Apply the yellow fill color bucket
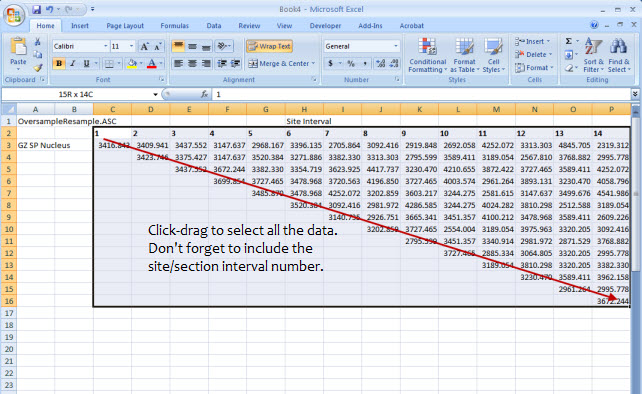Image resolution: width=642 pixels, height=394 pixels. pos(132,63)
